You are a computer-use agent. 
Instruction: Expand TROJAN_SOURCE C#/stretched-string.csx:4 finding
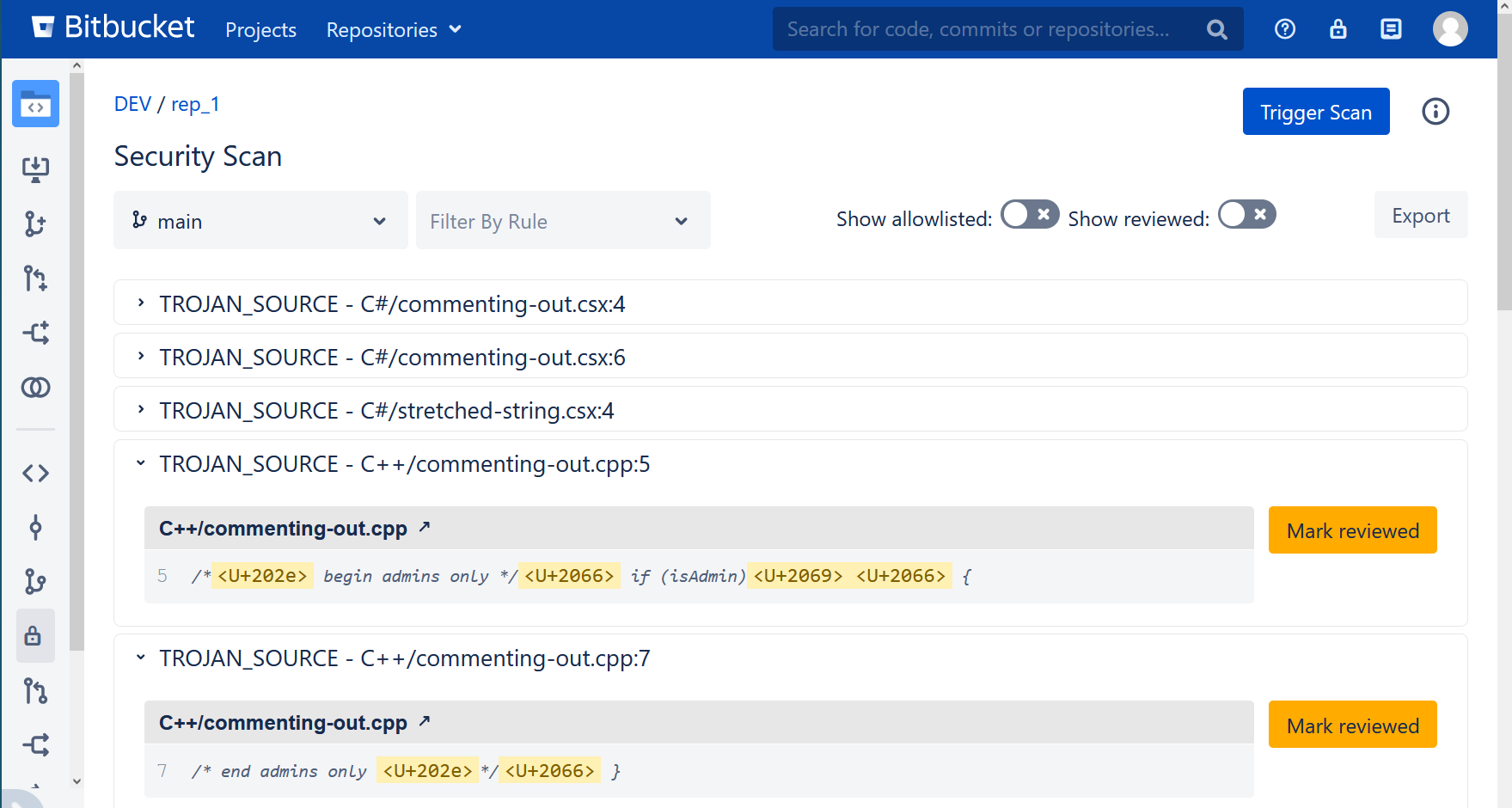[x=142, y=410]
